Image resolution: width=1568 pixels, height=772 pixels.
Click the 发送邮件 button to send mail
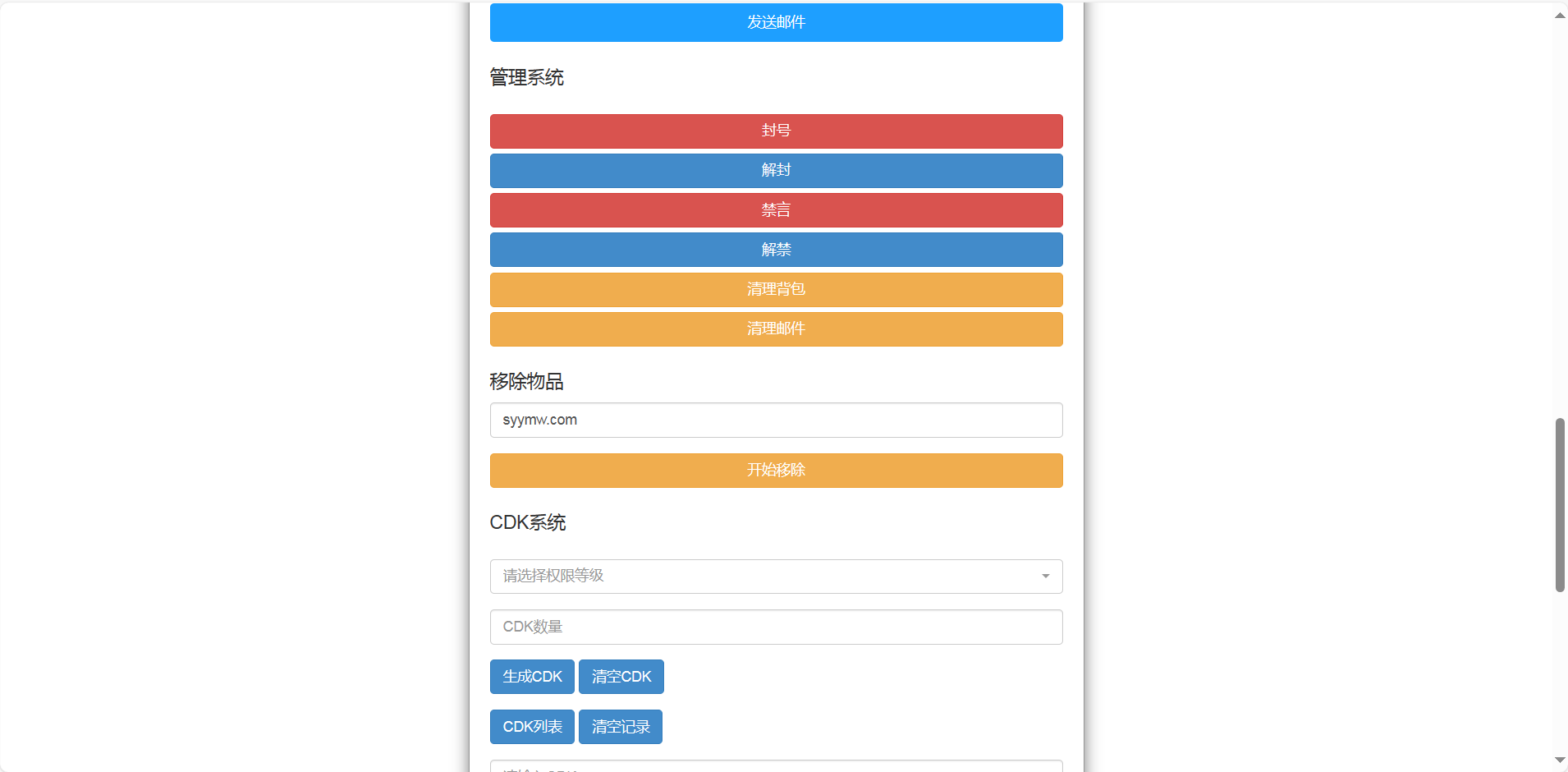click(x=775, y=22)
